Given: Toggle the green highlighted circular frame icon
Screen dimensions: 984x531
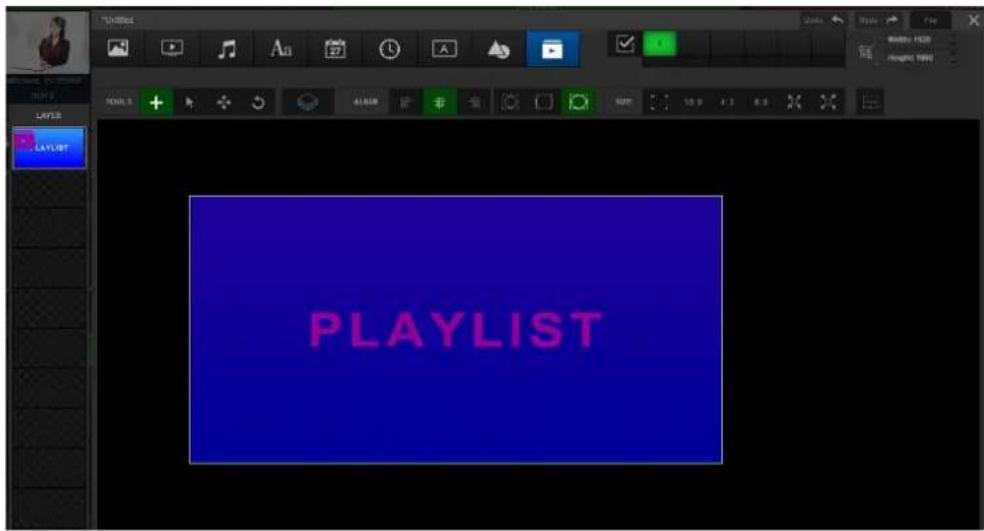Looking at the screenshot, I should coord(578,102).
